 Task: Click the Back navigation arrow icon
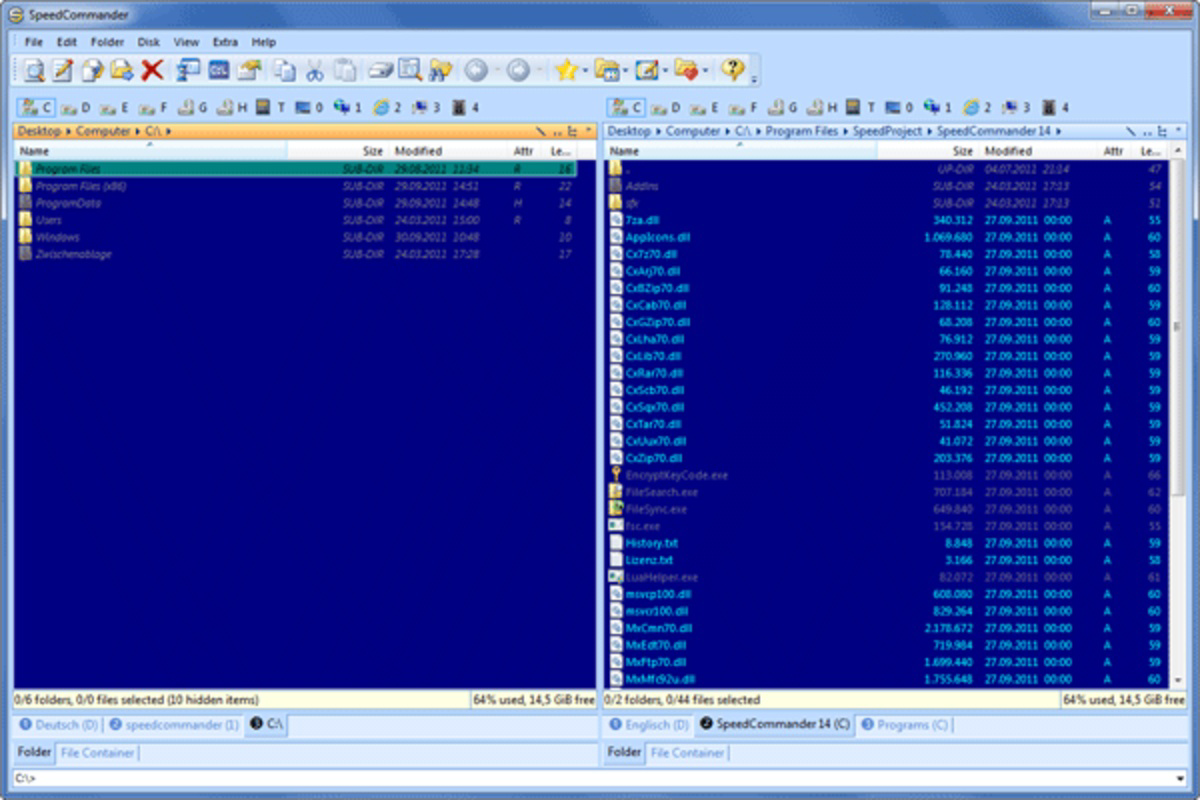coord(476,70)
